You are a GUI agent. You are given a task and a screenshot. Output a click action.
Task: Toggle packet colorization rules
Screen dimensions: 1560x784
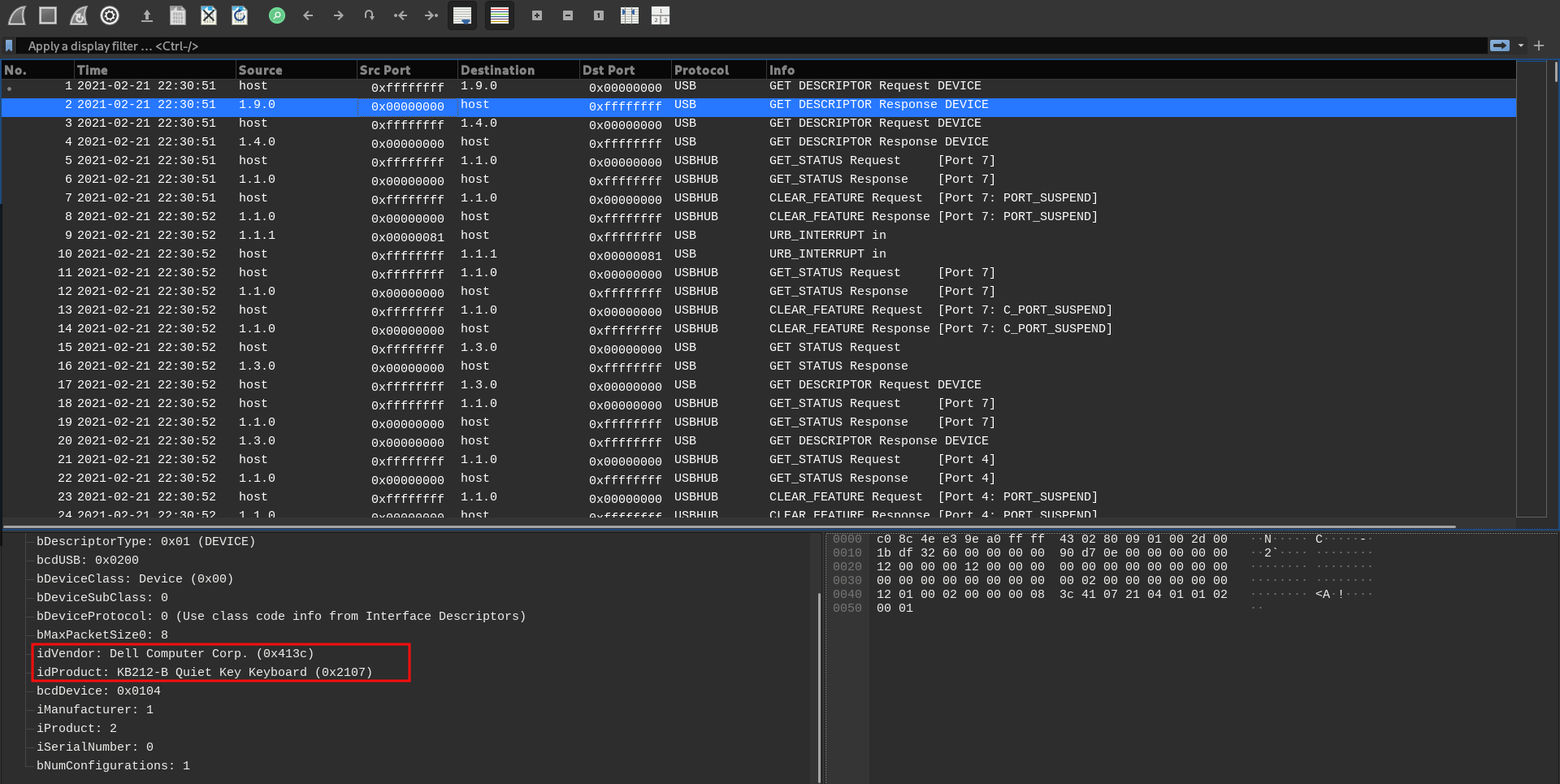[500, 15]
